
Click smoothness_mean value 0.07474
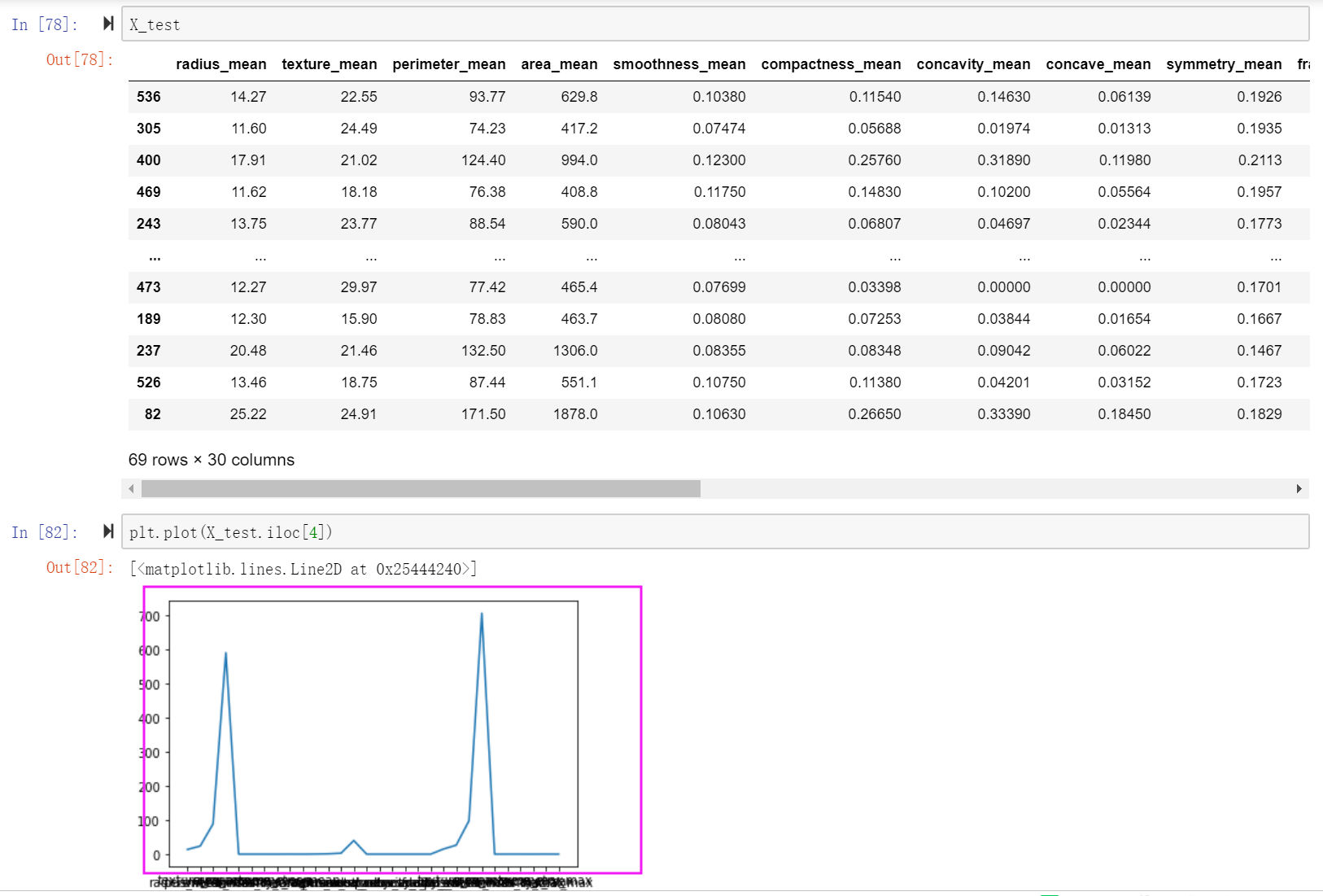[x=719, y=129]
